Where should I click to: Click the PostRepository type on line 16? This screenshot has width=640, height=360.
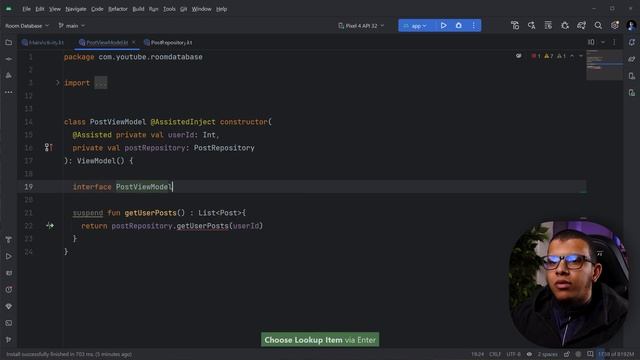point(224,148)
